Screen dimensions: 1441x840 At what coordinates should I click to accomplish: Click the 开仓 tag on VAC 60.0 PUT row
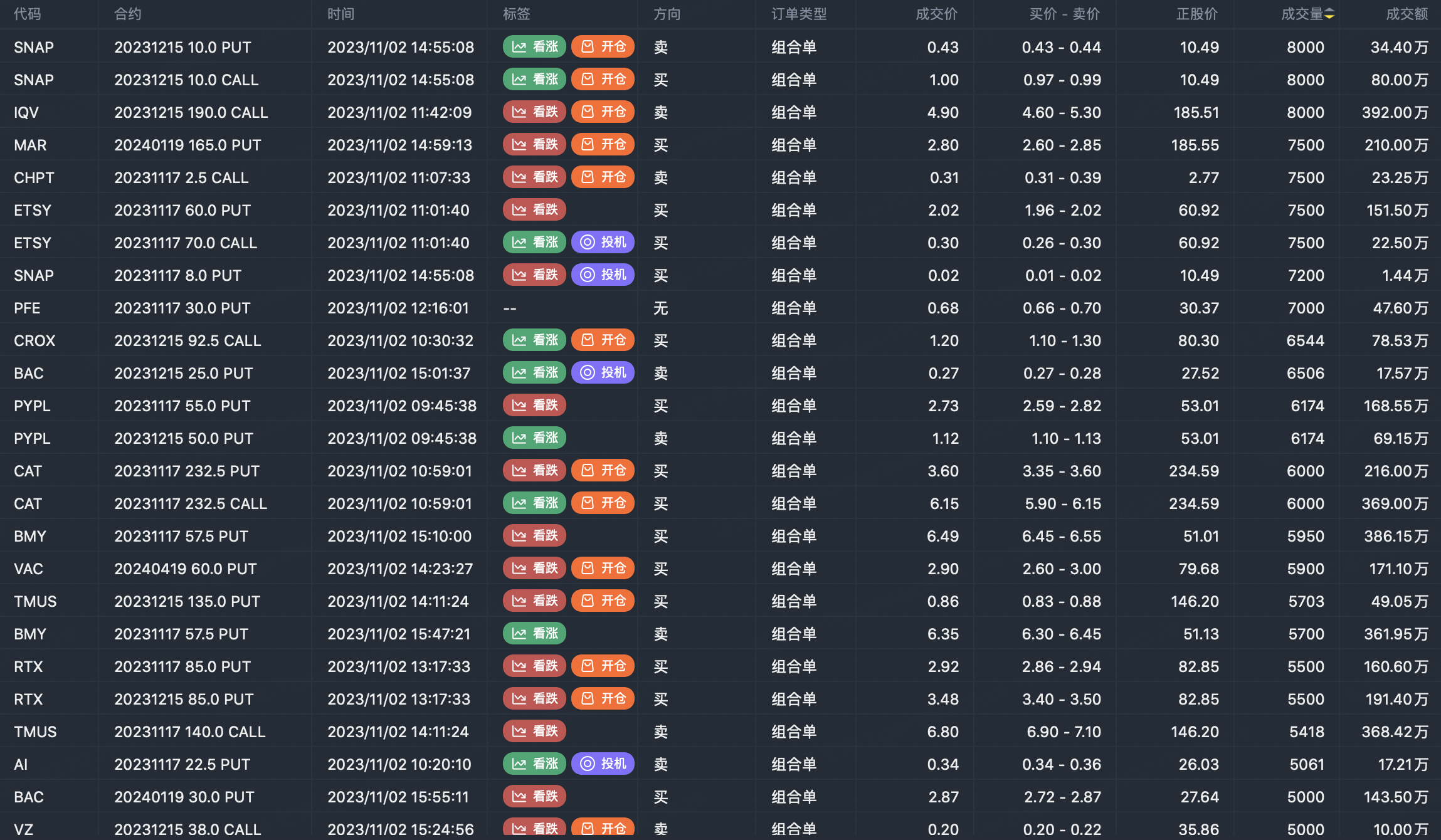tap(603, 569)
